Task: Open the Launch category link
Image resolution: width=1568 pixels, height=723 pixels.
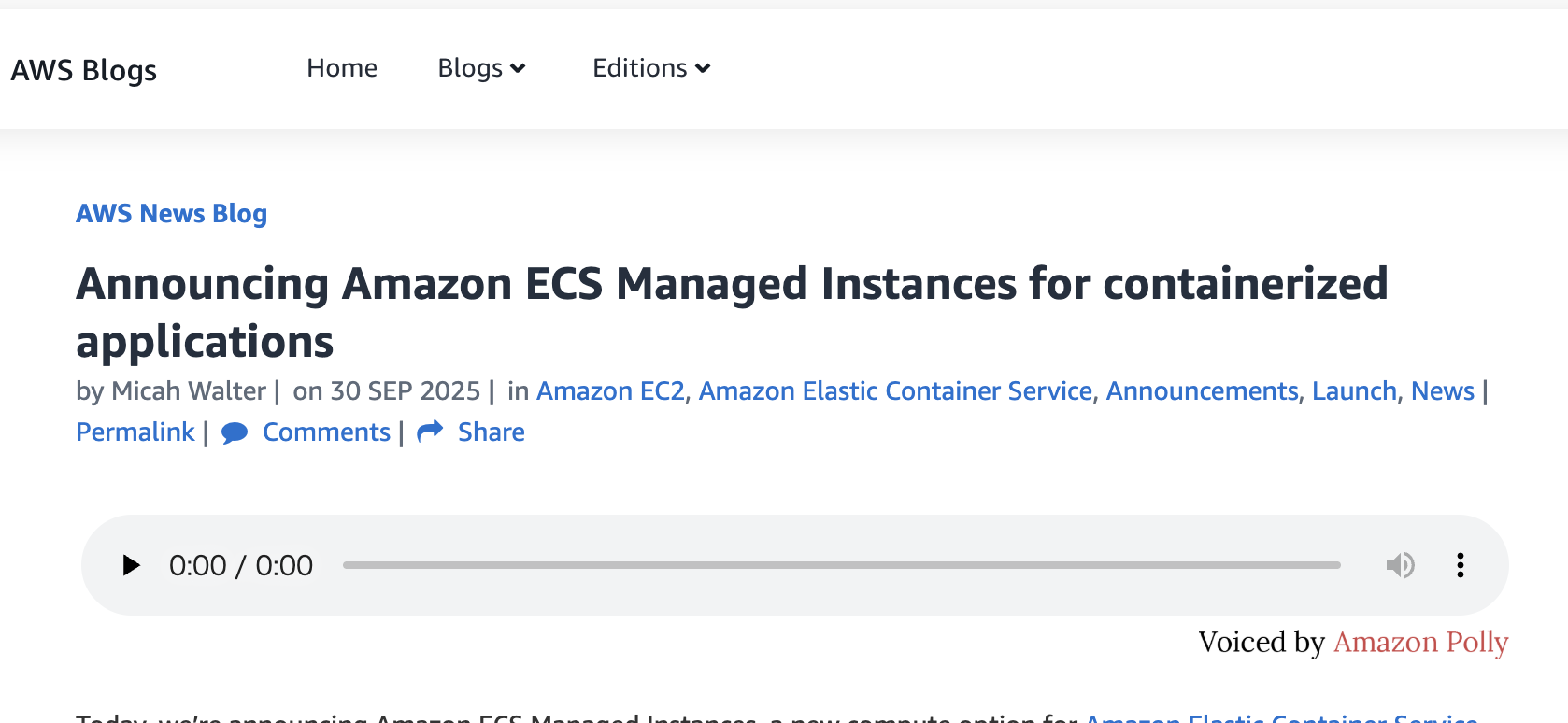Action: click(x=1354, y=390)
